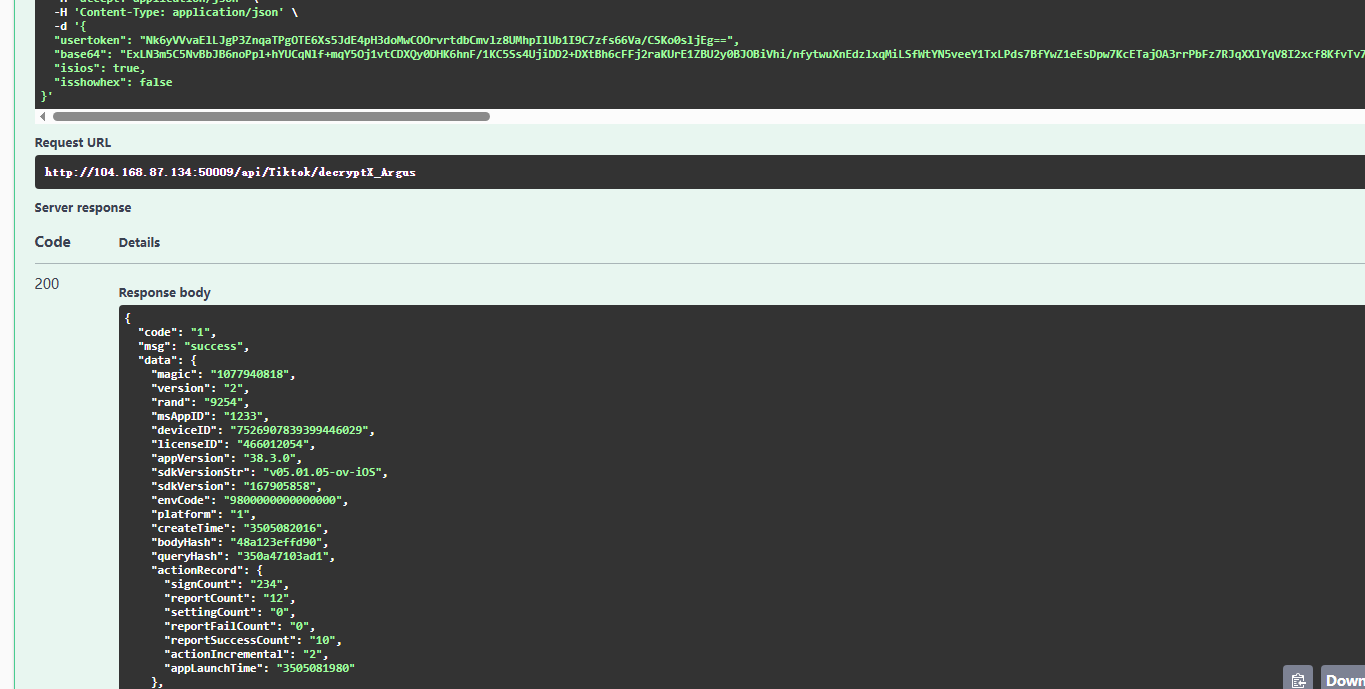Click the isshowhex false line
This screenshot has height=689, width=1365.
tap(112, 82)
